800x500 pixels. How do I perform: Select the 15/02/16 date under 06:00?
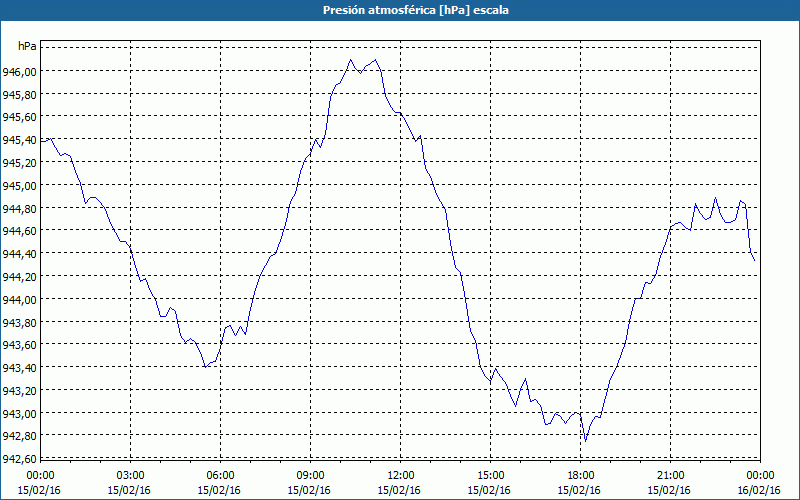[x=220, y=490]
